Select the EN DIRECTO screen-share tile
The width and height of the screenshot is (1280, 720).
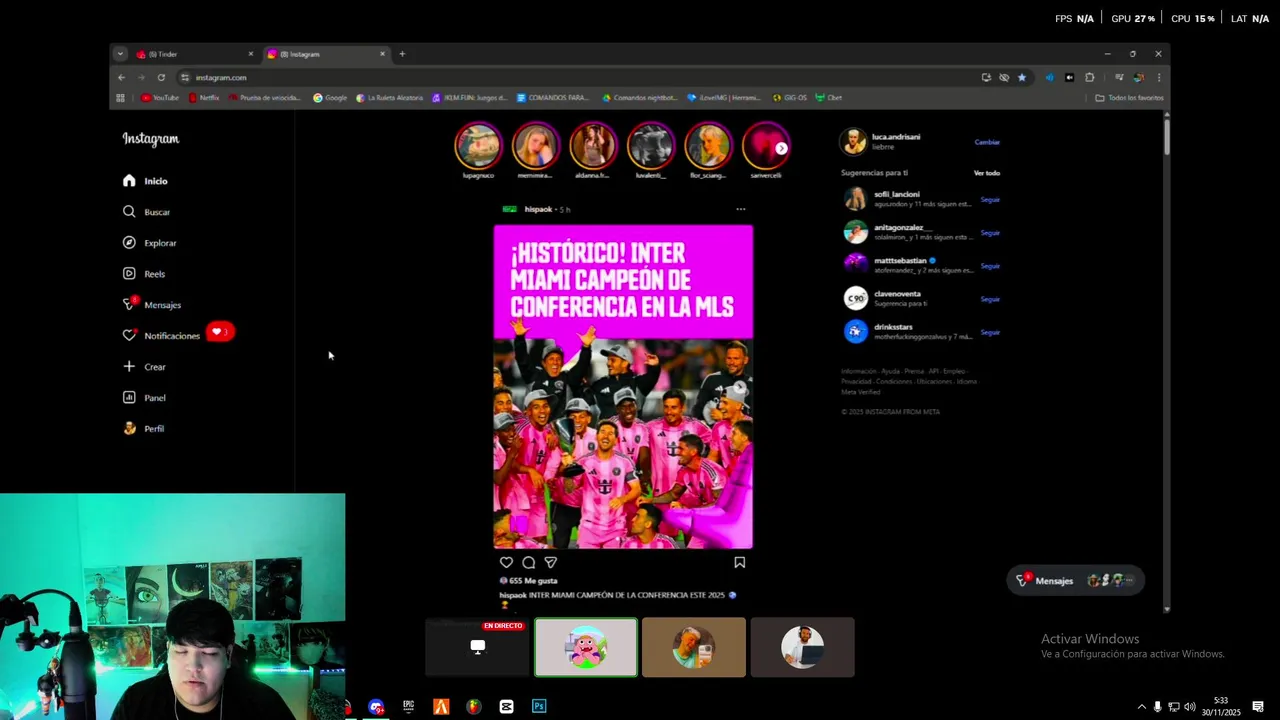click(x=477, y=647)
